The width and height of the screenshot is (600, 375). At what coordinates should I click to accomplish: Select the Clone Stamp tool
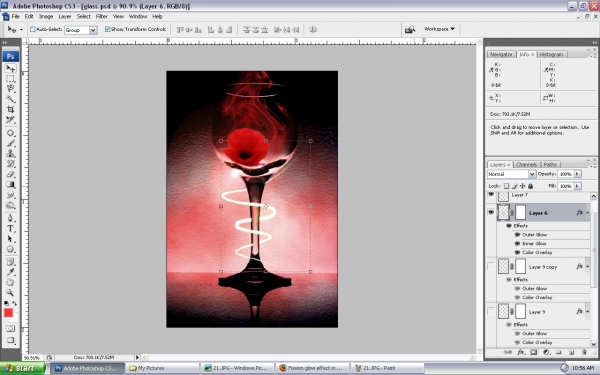(x=10, y=154)
